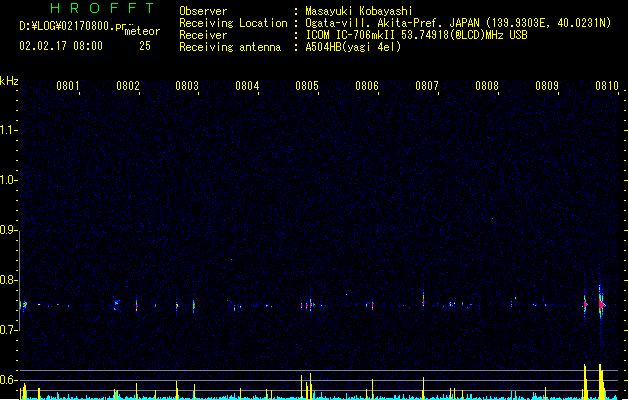Image resolution: width=629 pixels, height=400 pixels.
Task: Click the kHz axis unit label
Action: (x=9, y=81)
